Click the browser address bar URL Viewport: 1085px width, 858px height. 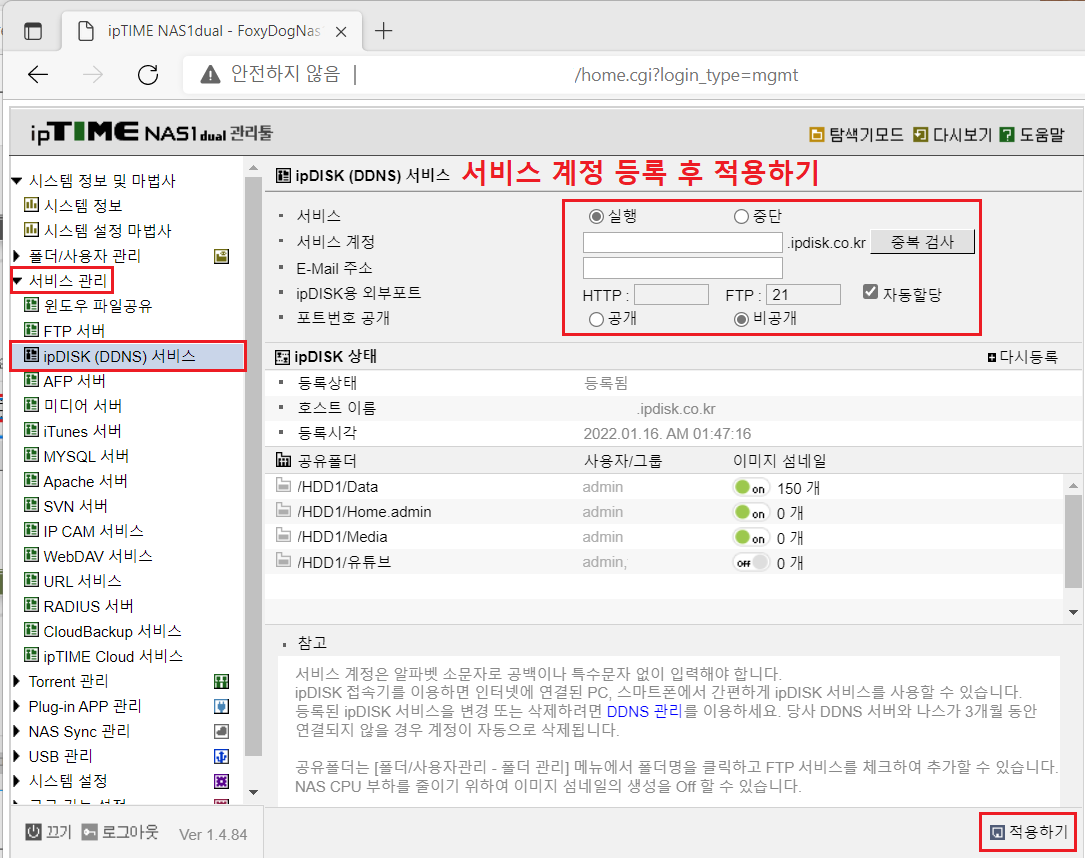point(686,75)
